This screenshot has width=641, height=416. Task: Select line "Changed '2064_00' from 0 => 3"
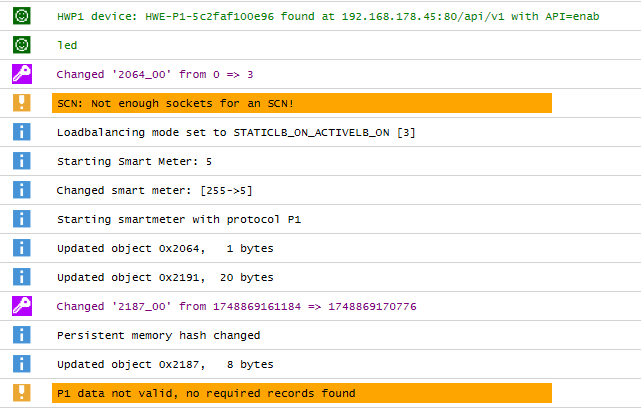(155, 74)
